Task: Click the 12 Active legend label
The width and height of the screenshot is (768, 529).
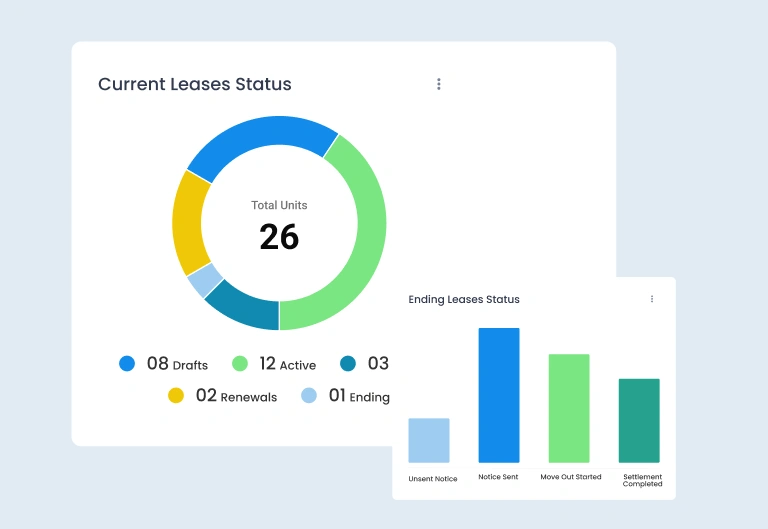Action: click(x=287, y=364)
